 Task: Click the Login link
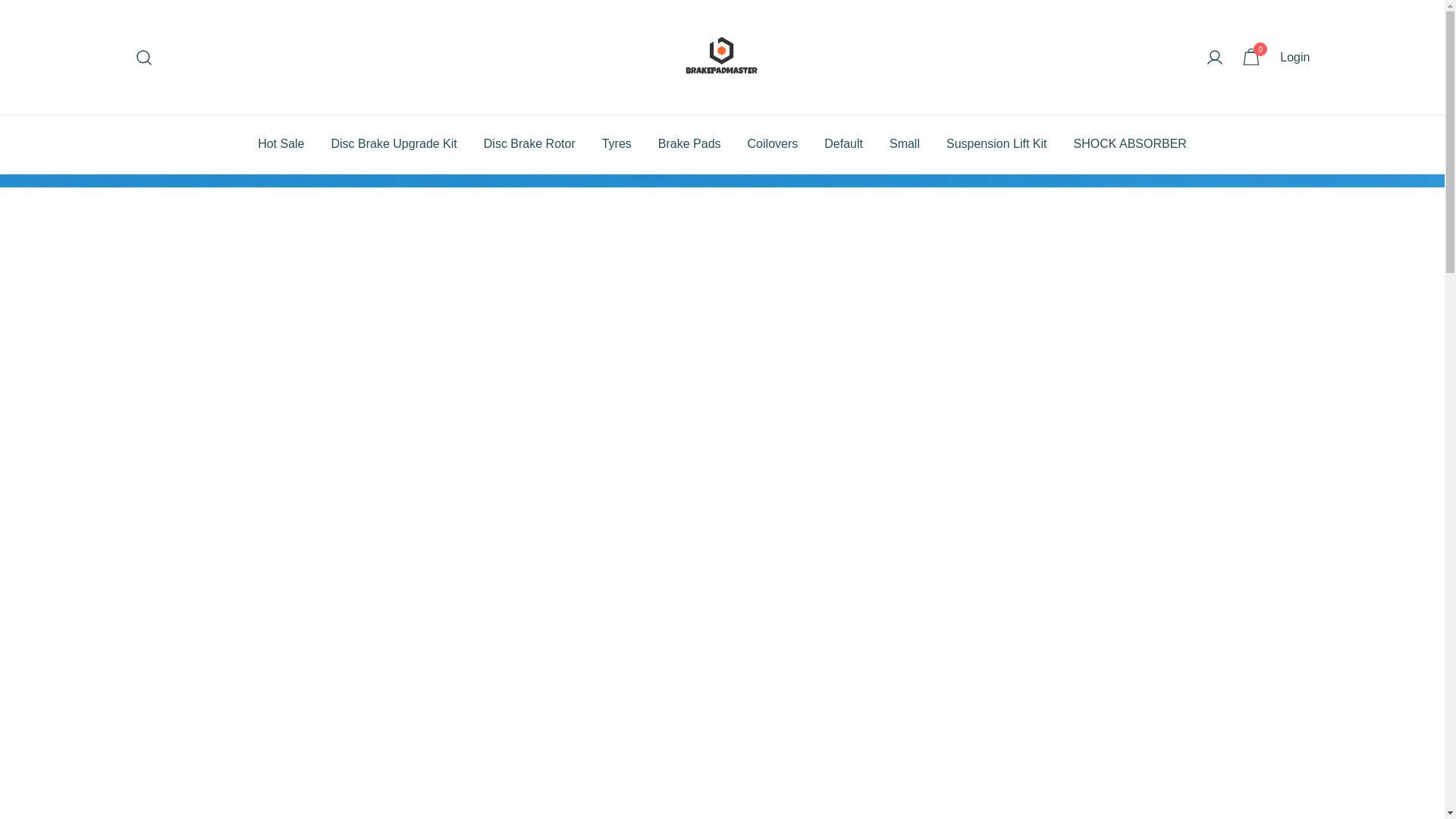pyautogui.click(x=1294, y=58)
